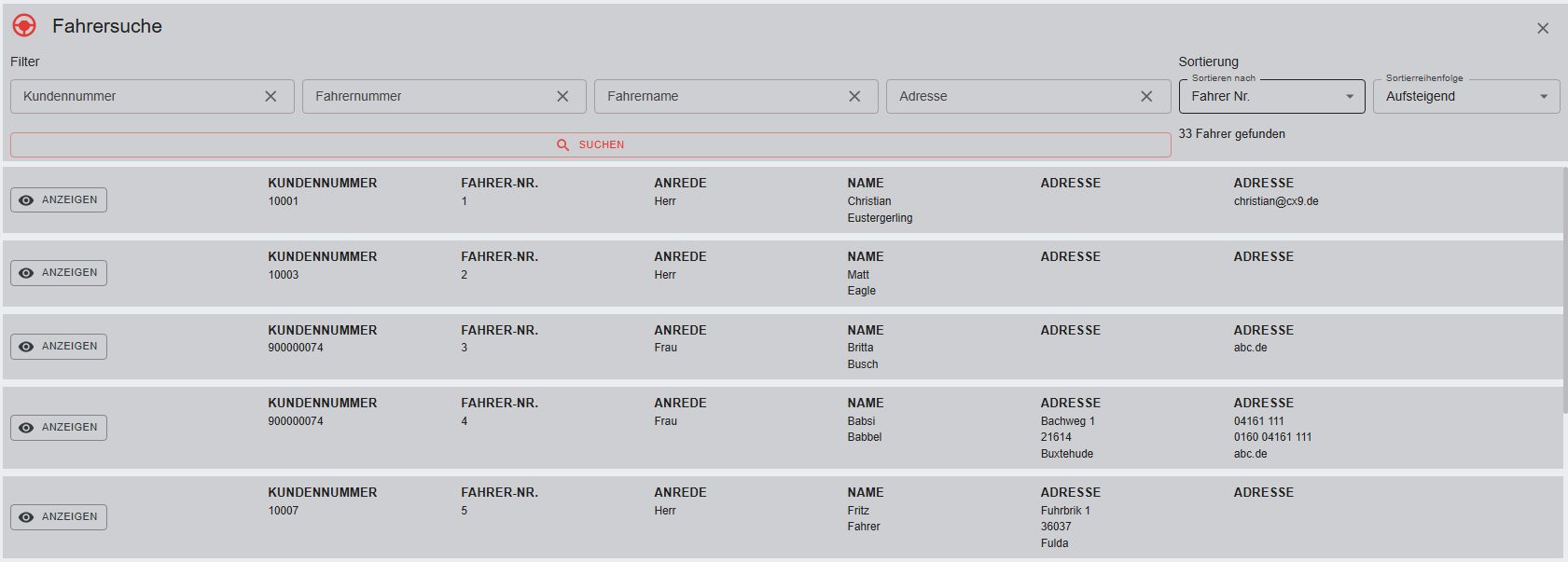Click the eye icon for driver Christian Eustergerling

click(26, 200)
